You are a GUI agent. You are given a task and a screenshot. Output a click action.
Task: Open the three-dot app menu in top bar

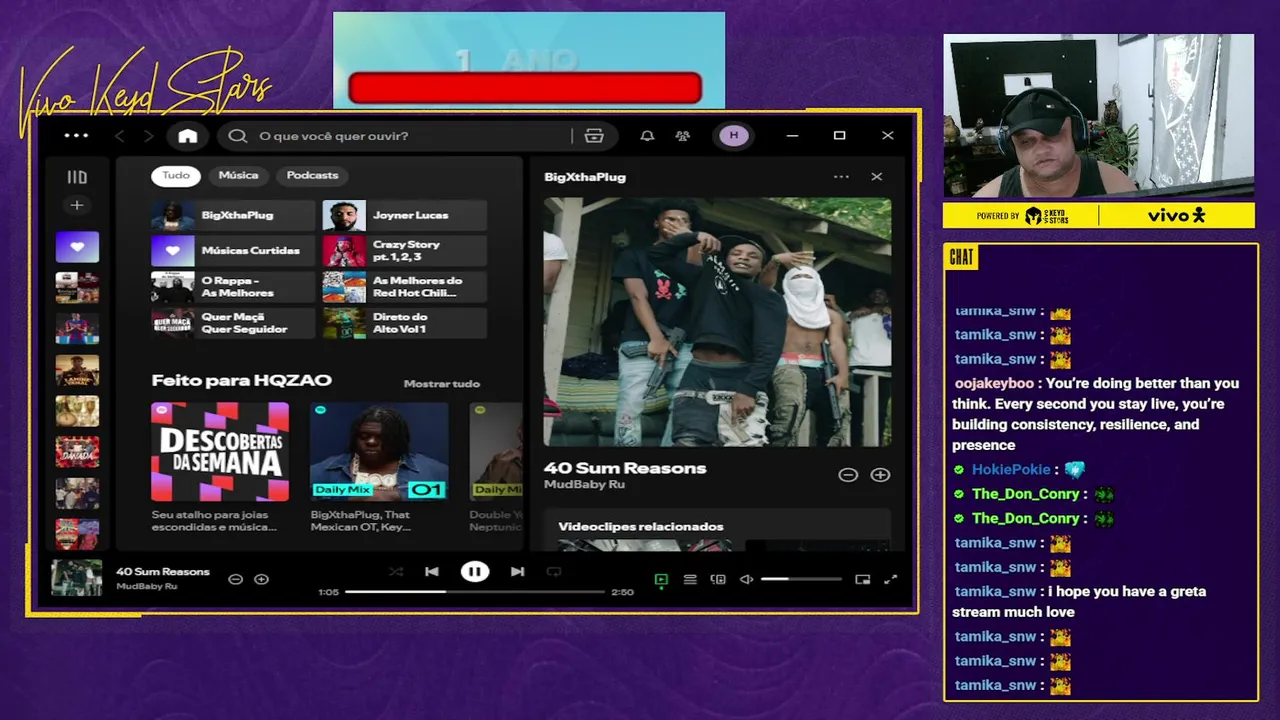76,136
